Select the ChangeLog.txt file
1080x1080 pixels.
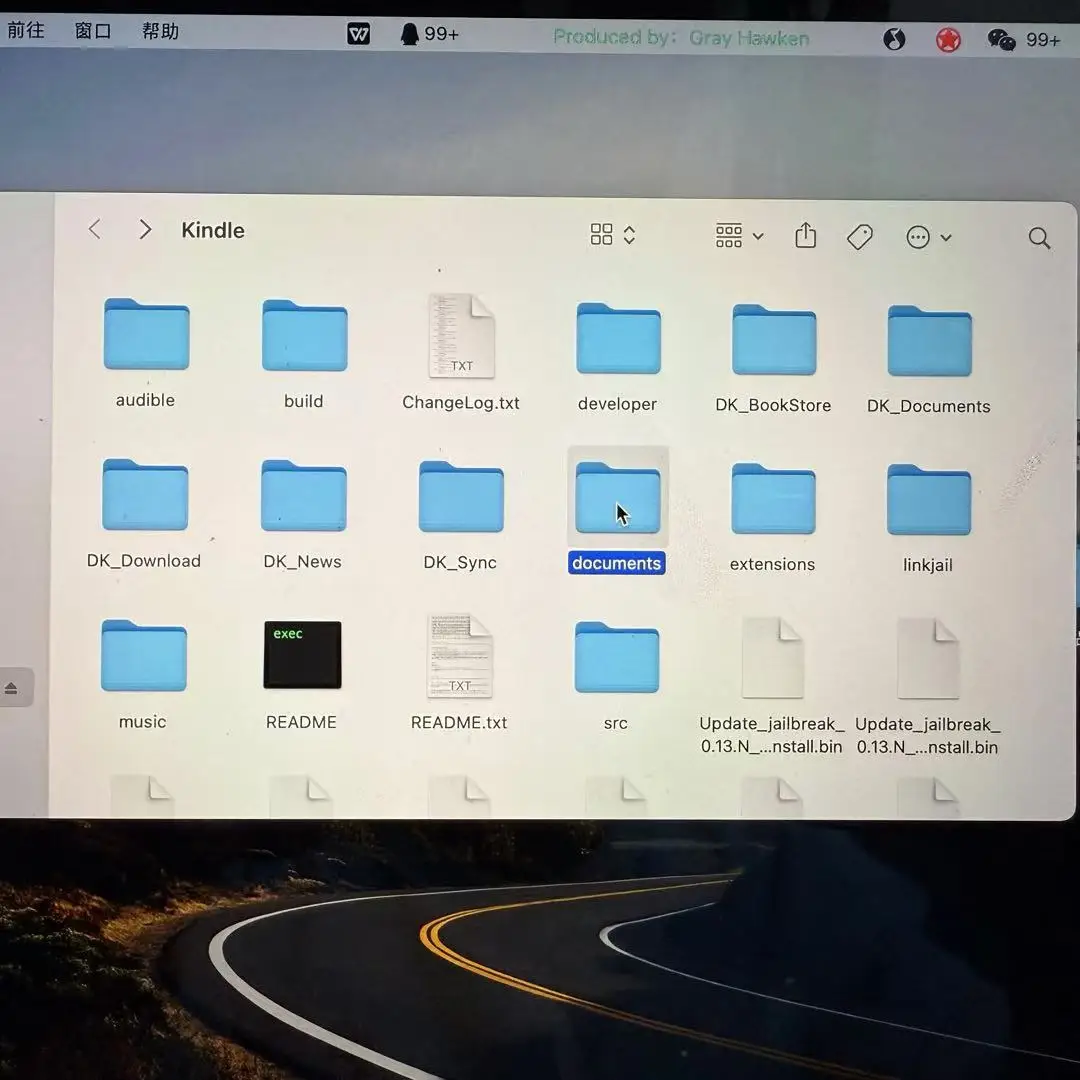point(461,337)
